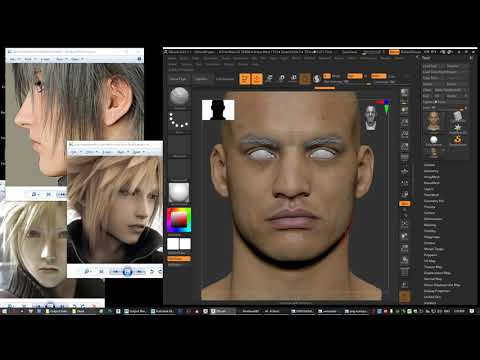Pick a hue in the main color picker
The width and height of the screenshot is (480, 360).
[x=179, y=220]
